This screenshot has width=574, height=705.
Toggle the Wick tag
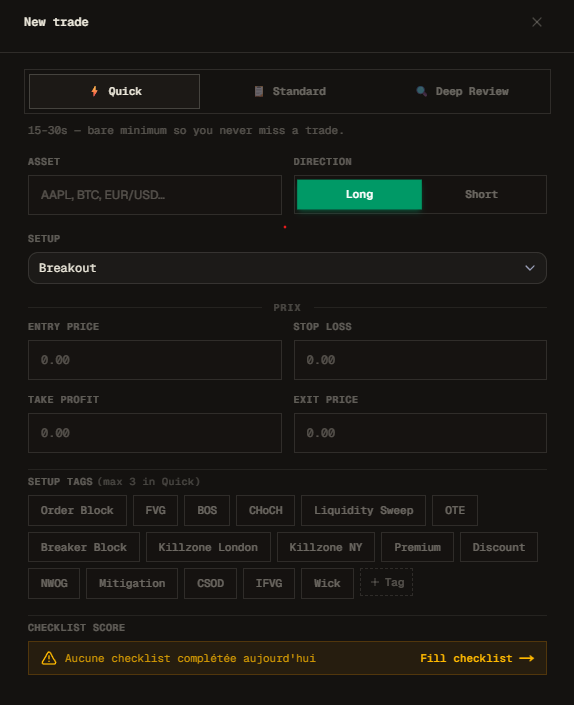(327, 583)
